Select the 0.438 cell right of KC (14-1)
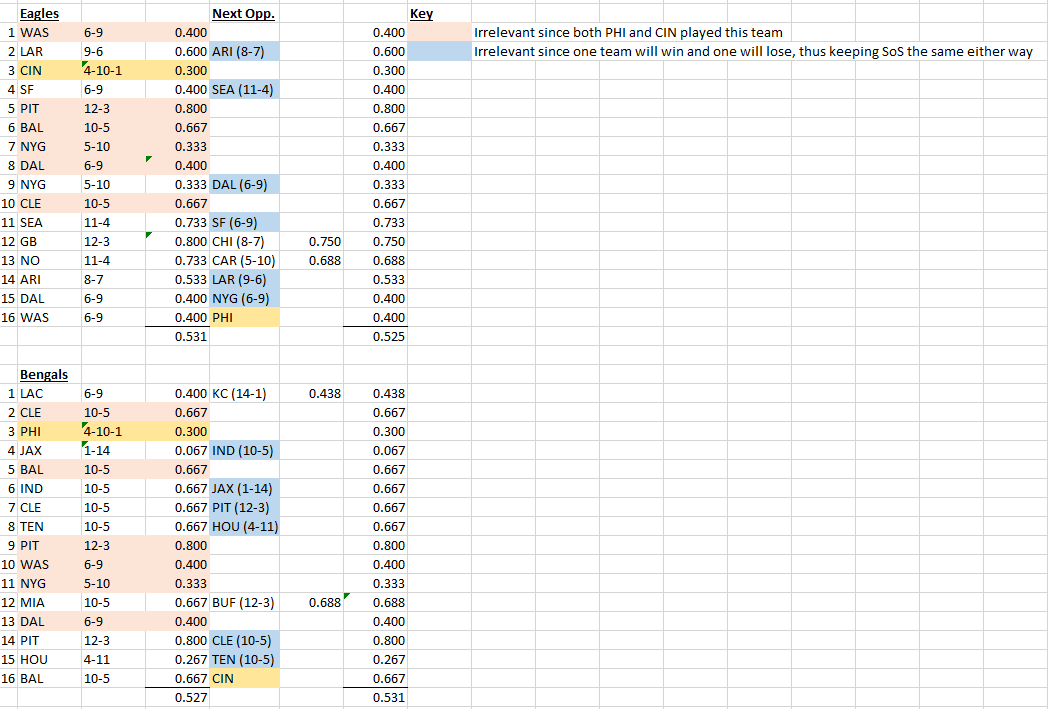 (x=311, y=394)
